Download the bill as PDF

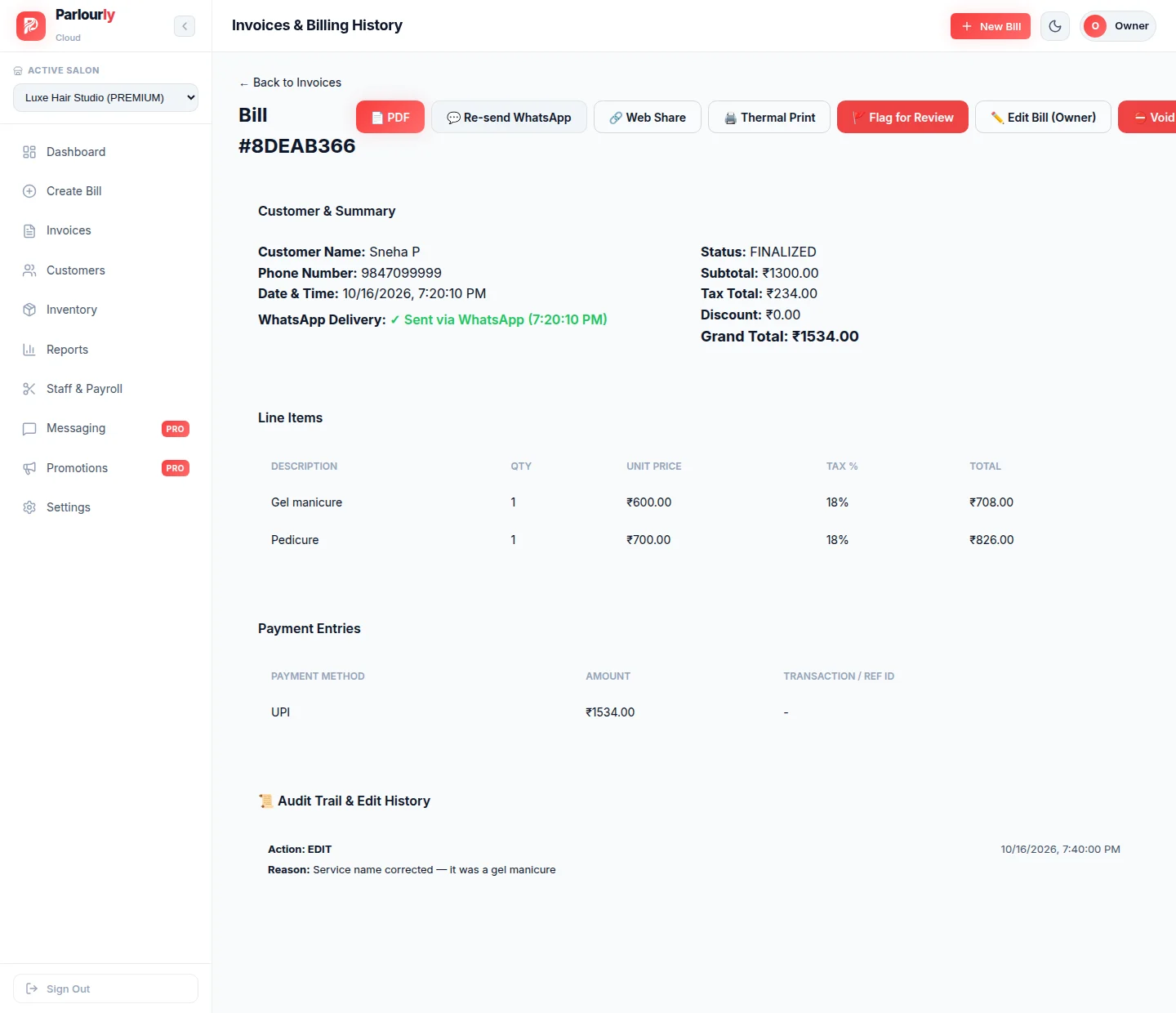(390, 117)
